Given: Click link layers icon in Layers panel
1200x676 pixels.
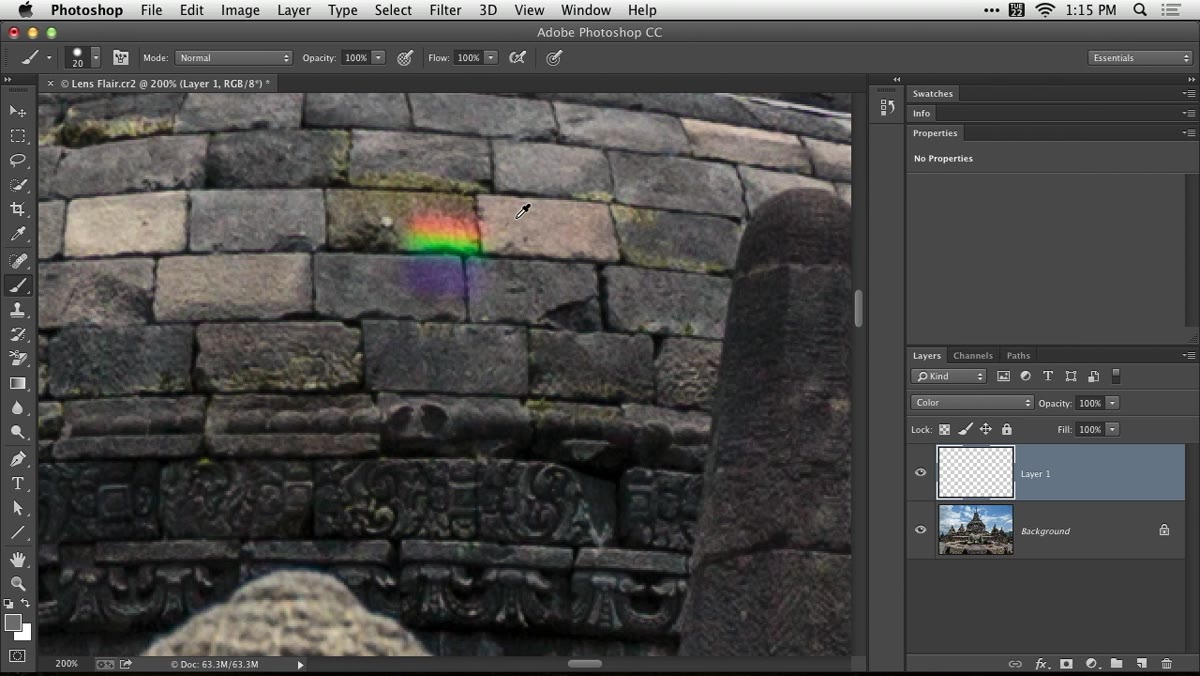Looking at the screenshot, I should (1015, 663).
